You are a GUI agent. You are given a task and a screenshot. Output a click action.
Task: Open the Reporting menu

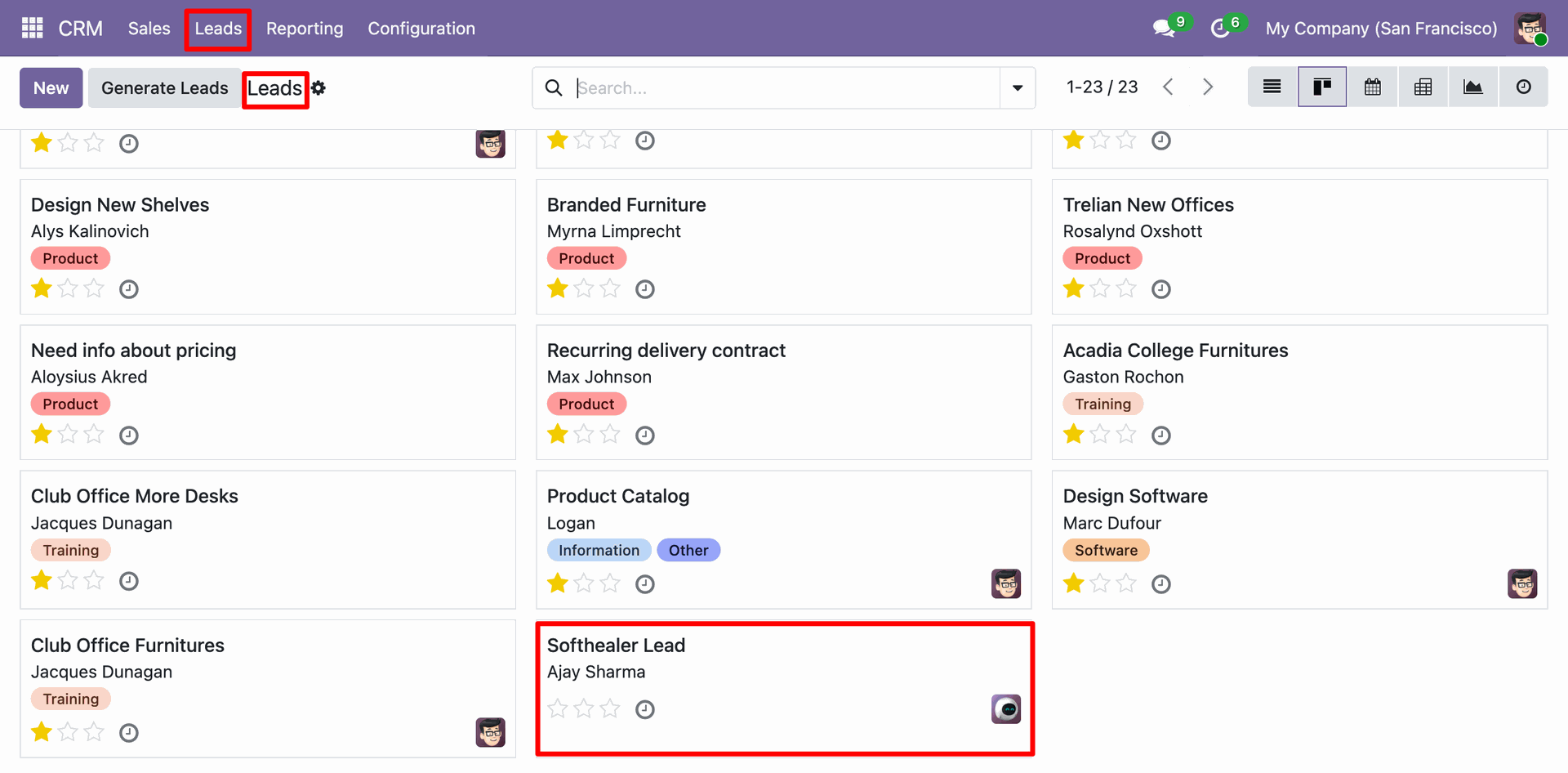[x=305, y=29]
